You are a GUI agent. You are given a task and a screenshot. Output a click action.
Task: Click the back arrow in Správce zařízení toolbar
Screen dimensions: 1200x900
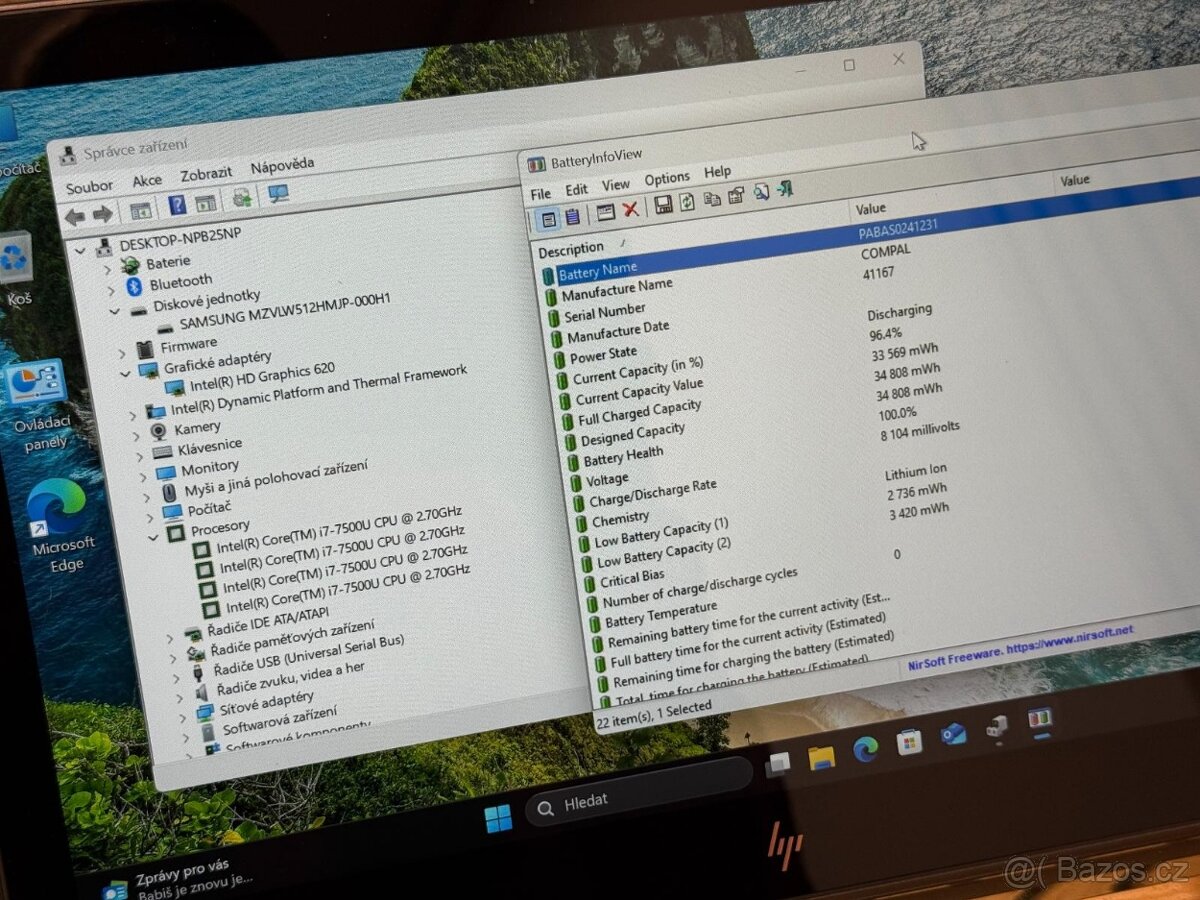(75, 216)
